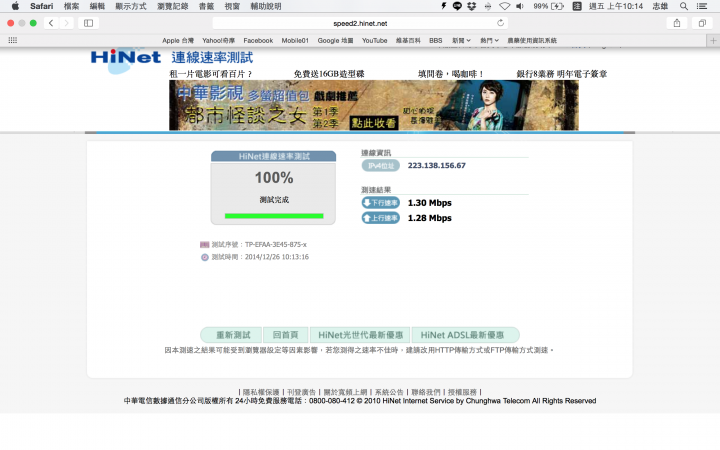720x450 pixels.
Task: Open the 授權服務 footer link
Action: [x=462, y=392]
